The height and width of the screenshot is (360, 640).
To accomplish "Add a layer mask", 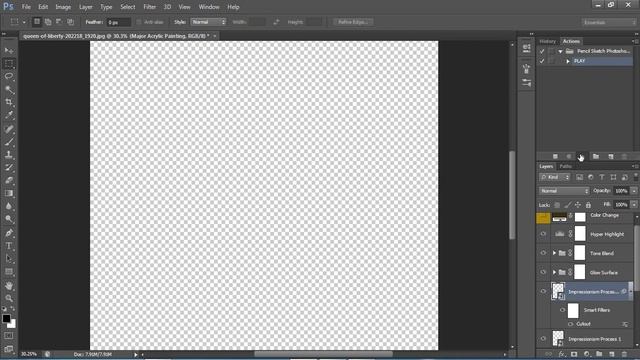I will (x=574, y=354).
